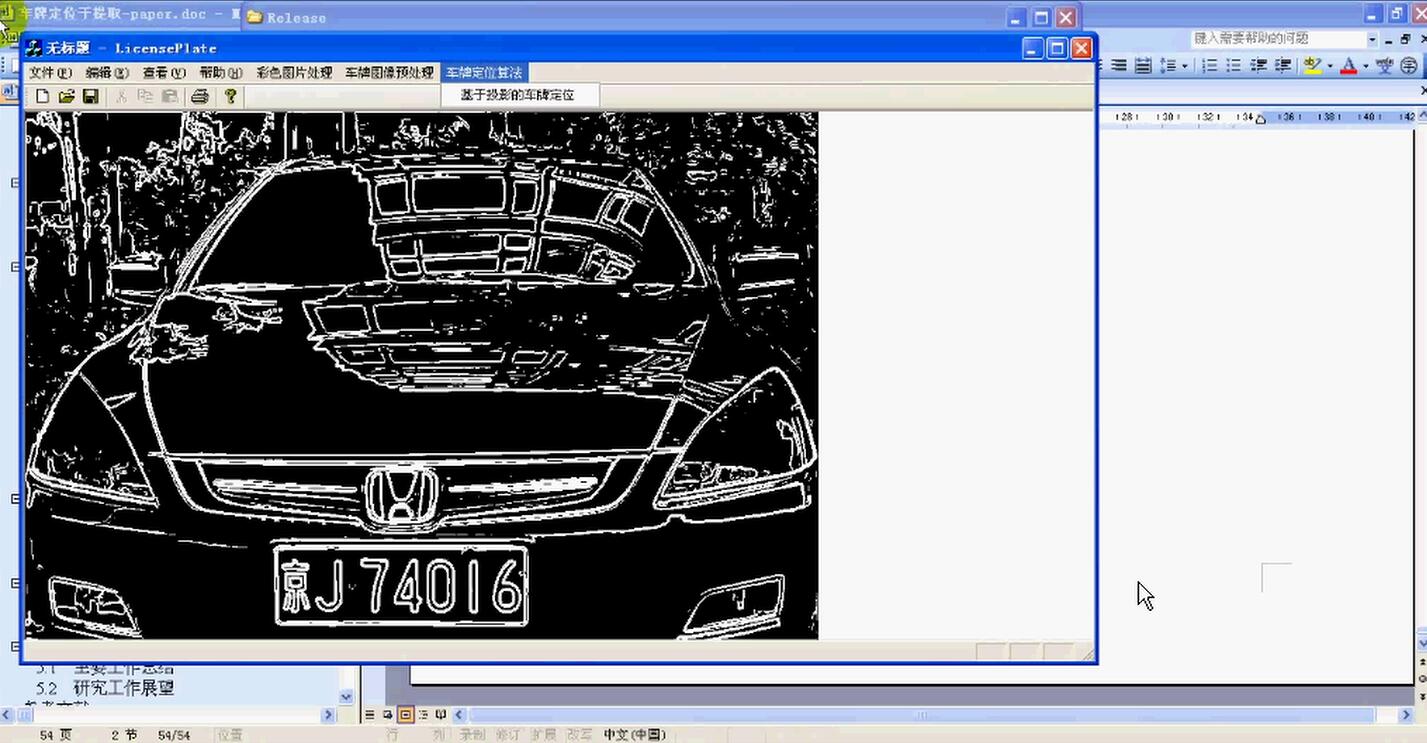Toggle 录制 indicator in Word status bar
The height and width of the screenshot is (743, 1427).
[471, 734]
